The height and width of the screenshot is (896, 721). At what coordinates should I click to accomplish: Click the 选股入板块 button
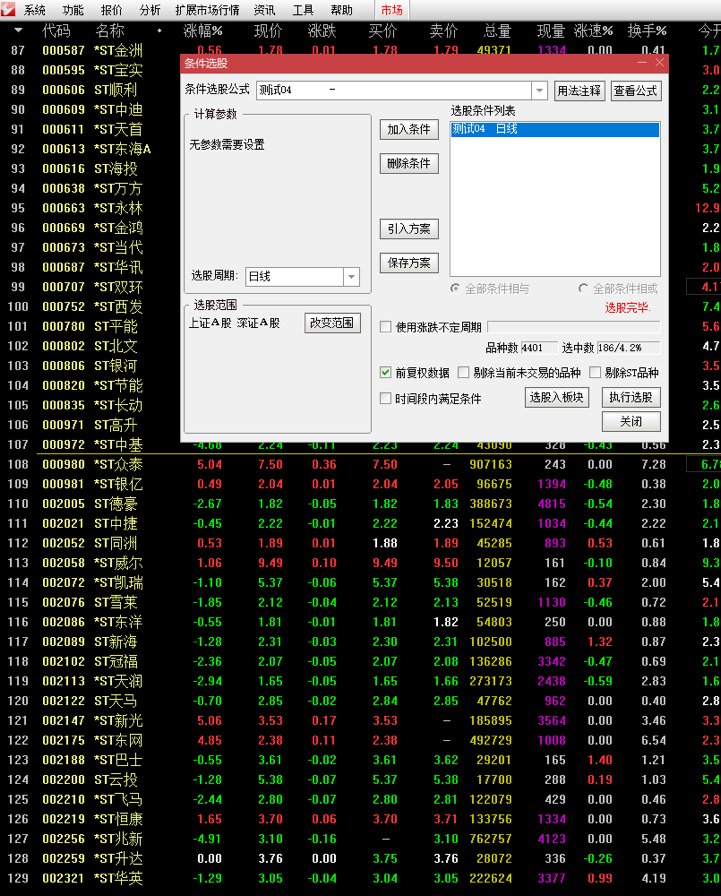[556, 397]
